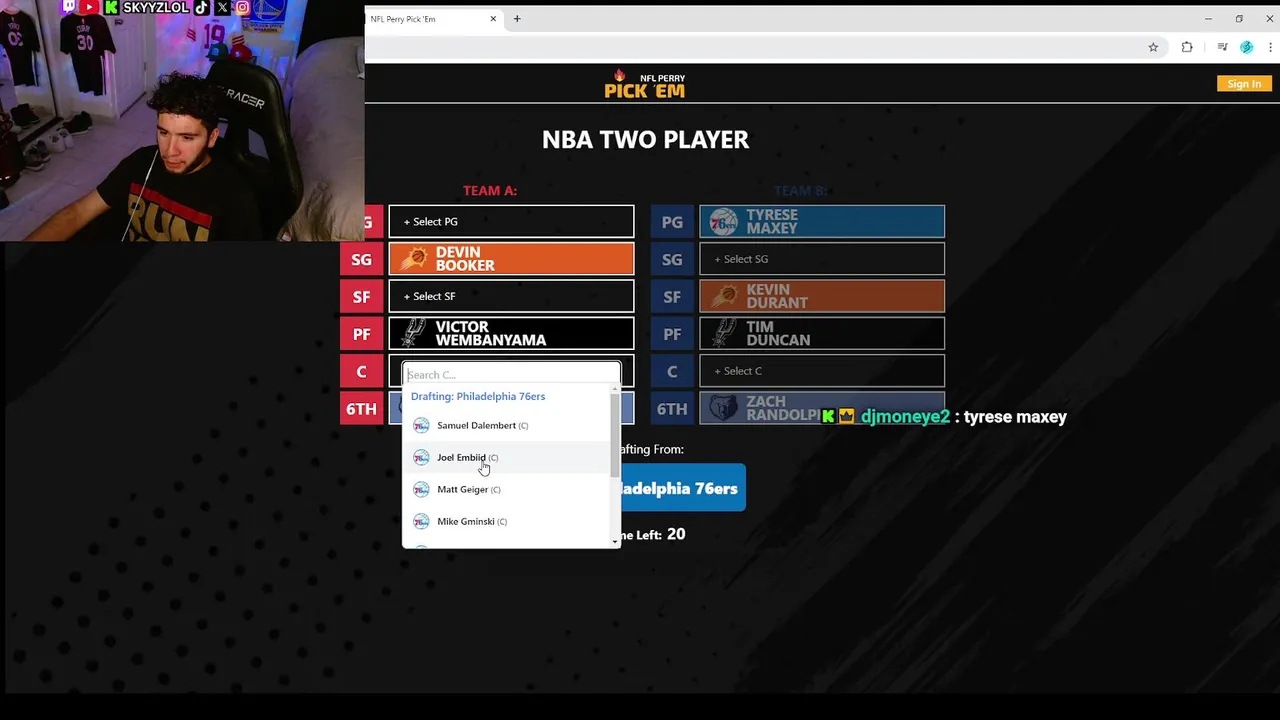Click the Twitch icon in stream overlay
Viewport: 1280px width, 720px height.
coord(69,7)
